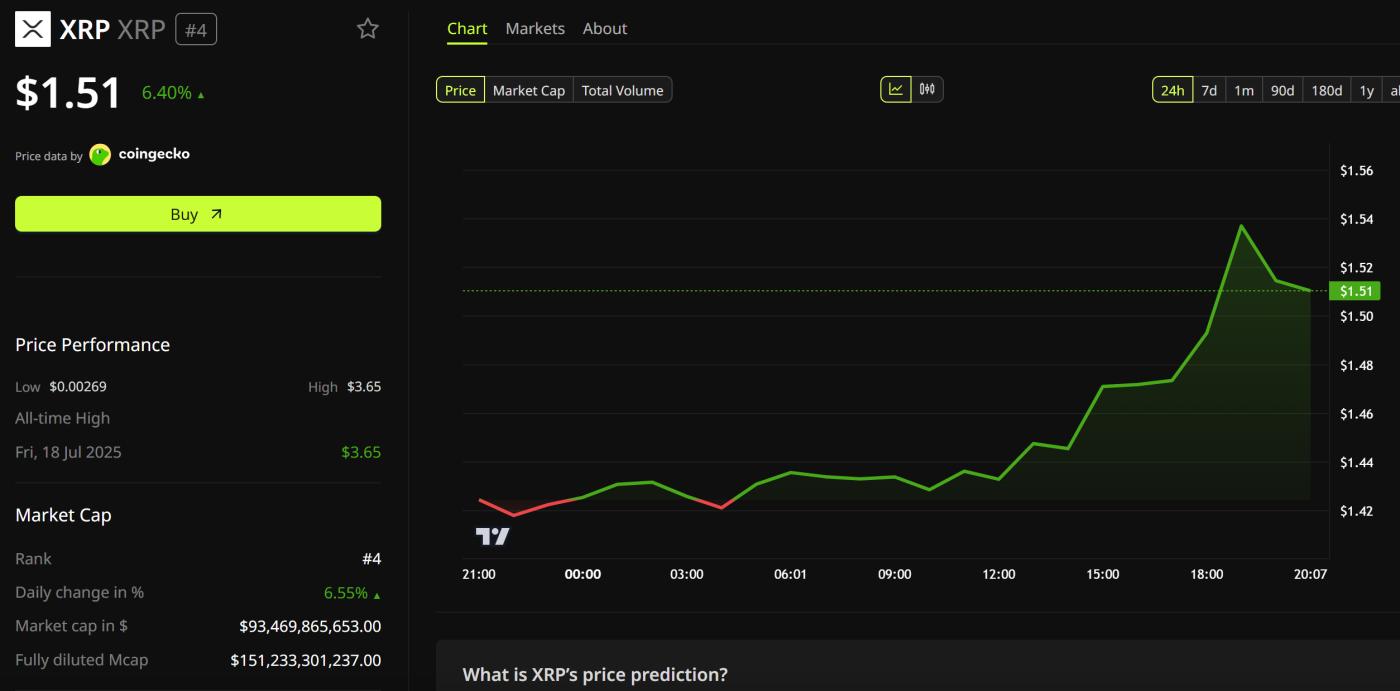This screenshot has width=1400, height=691.
Task: Click the fully diluted Mcap value $151,233,301,237.00
Action: click(x=306, y=660)
